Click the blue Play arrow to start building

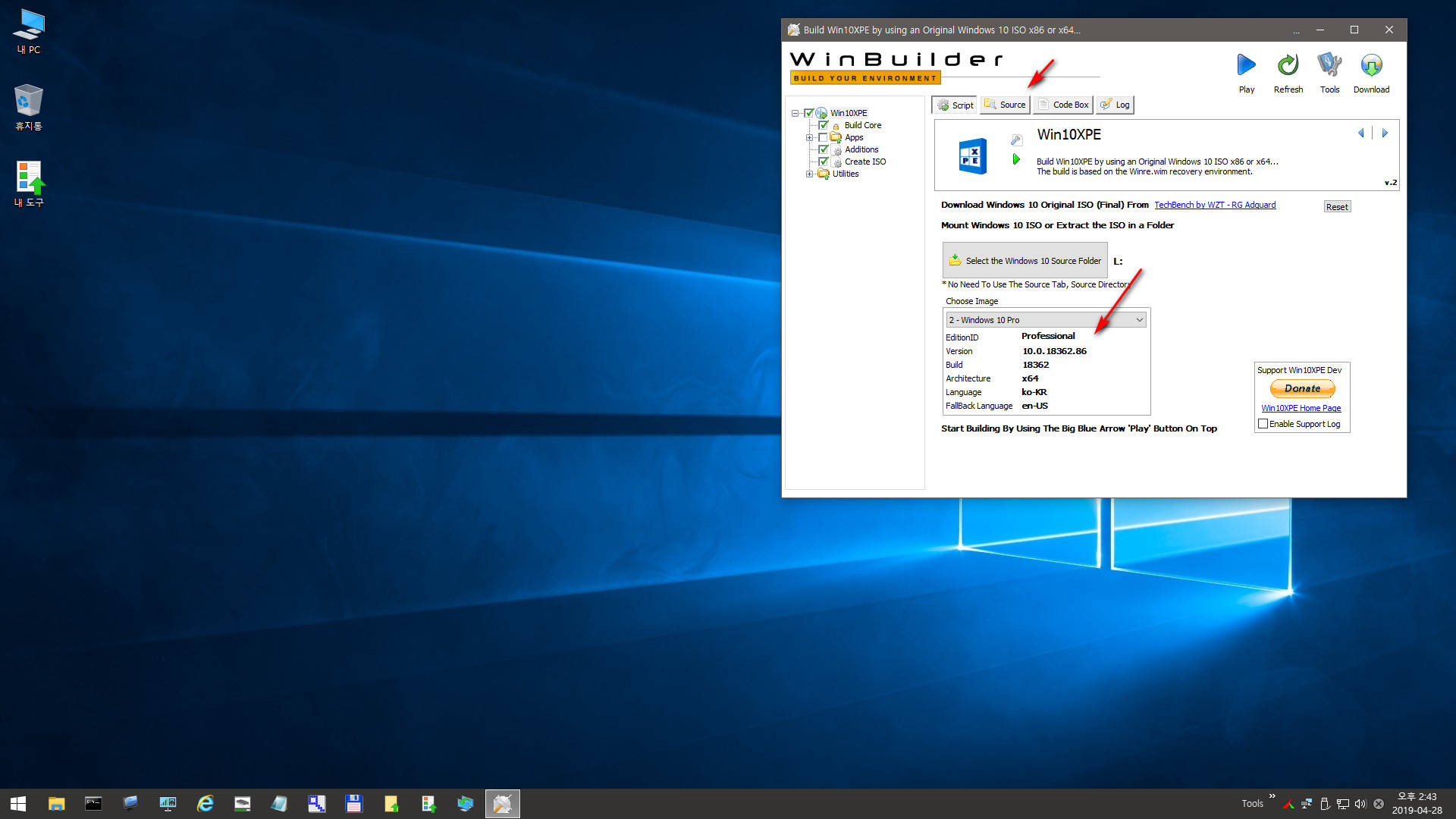(x=1246, y=65)
